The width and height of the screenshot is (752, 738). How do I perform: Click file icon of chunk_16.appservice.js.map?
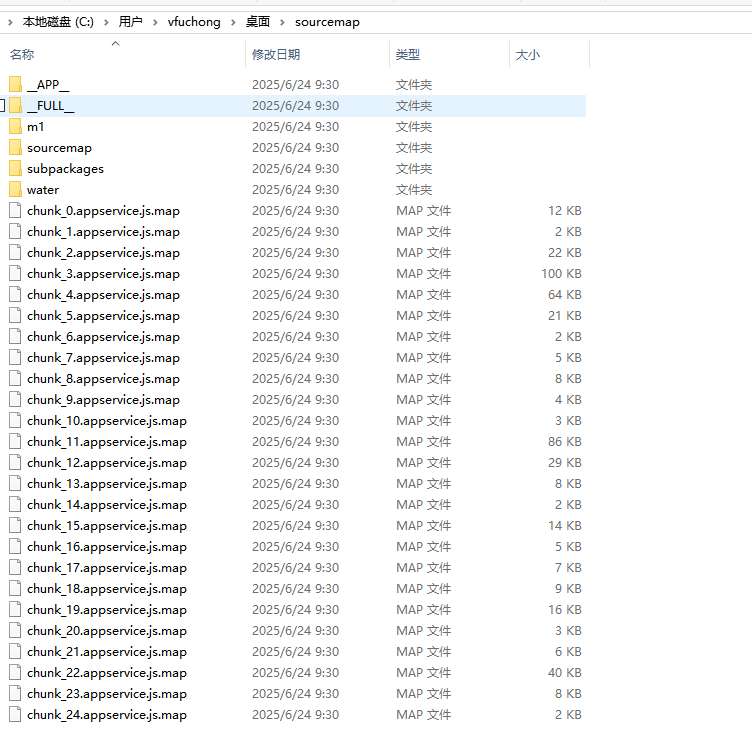point(15,547)
